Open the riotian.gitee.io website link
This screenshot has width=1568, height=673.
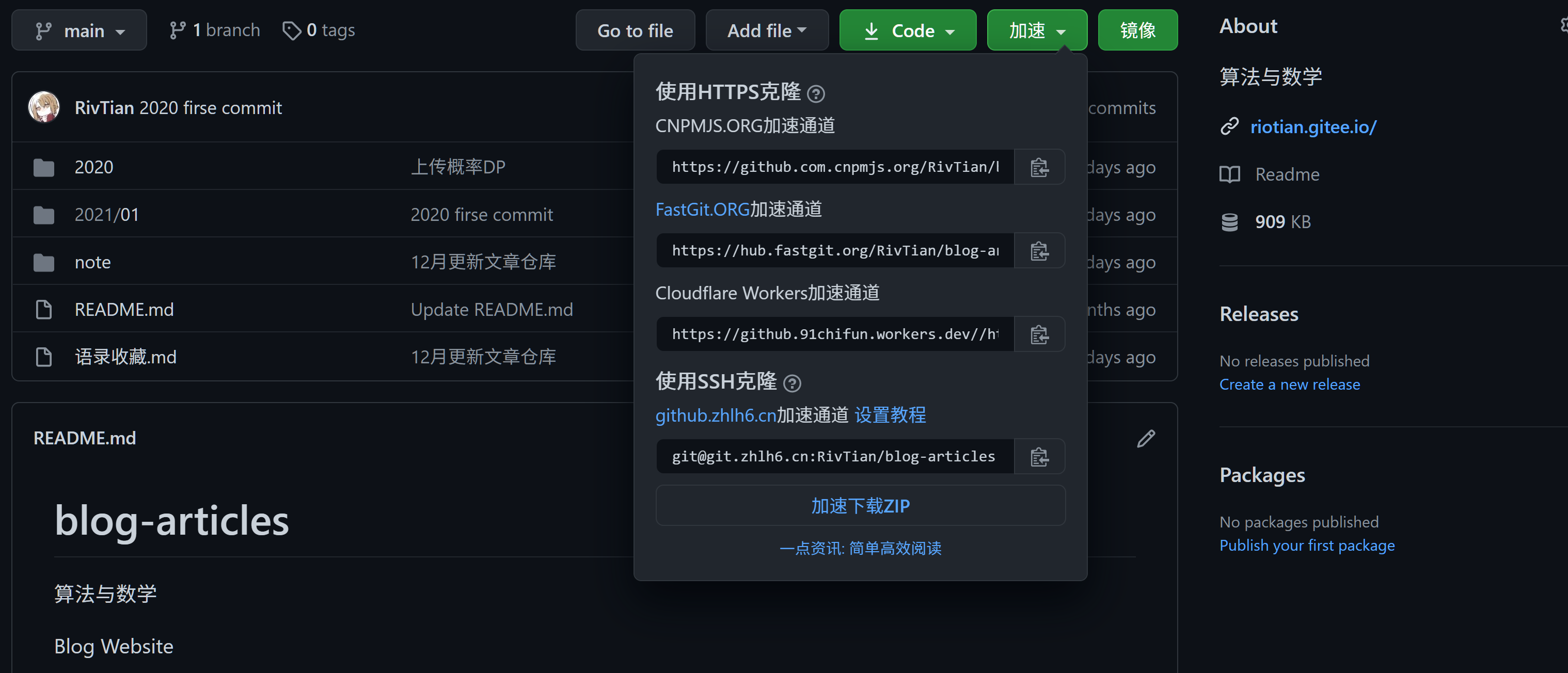(x=1313, y=126)
